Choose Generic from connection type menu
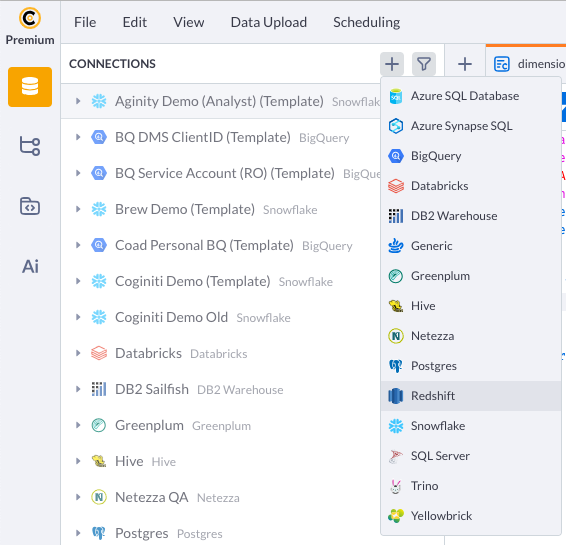The width and height of the screenshot is (566, 545). (471, 246)
